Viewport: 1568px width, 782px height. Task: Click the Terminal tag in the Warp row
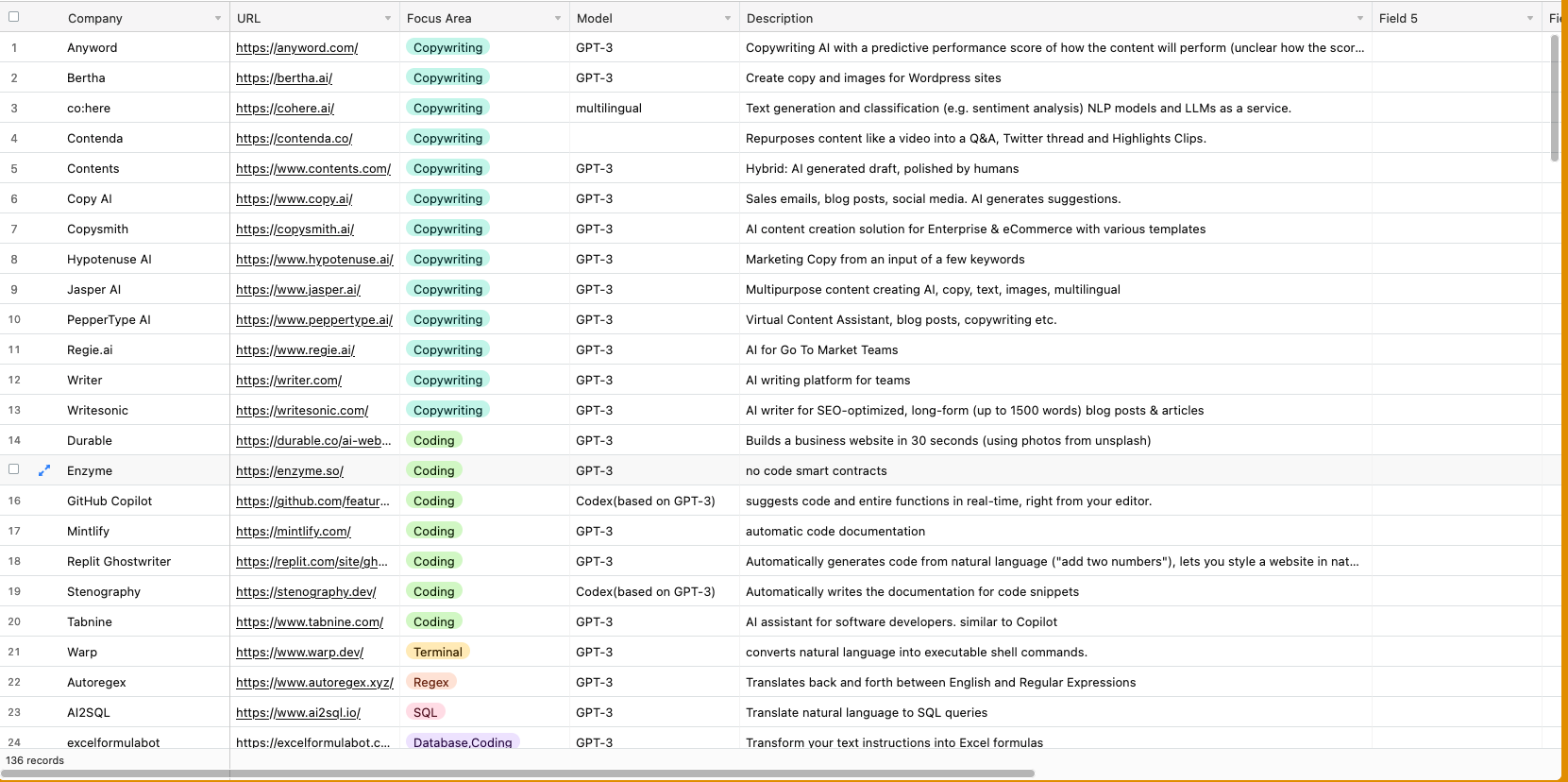pyautogui.click(x=438, y=652)
